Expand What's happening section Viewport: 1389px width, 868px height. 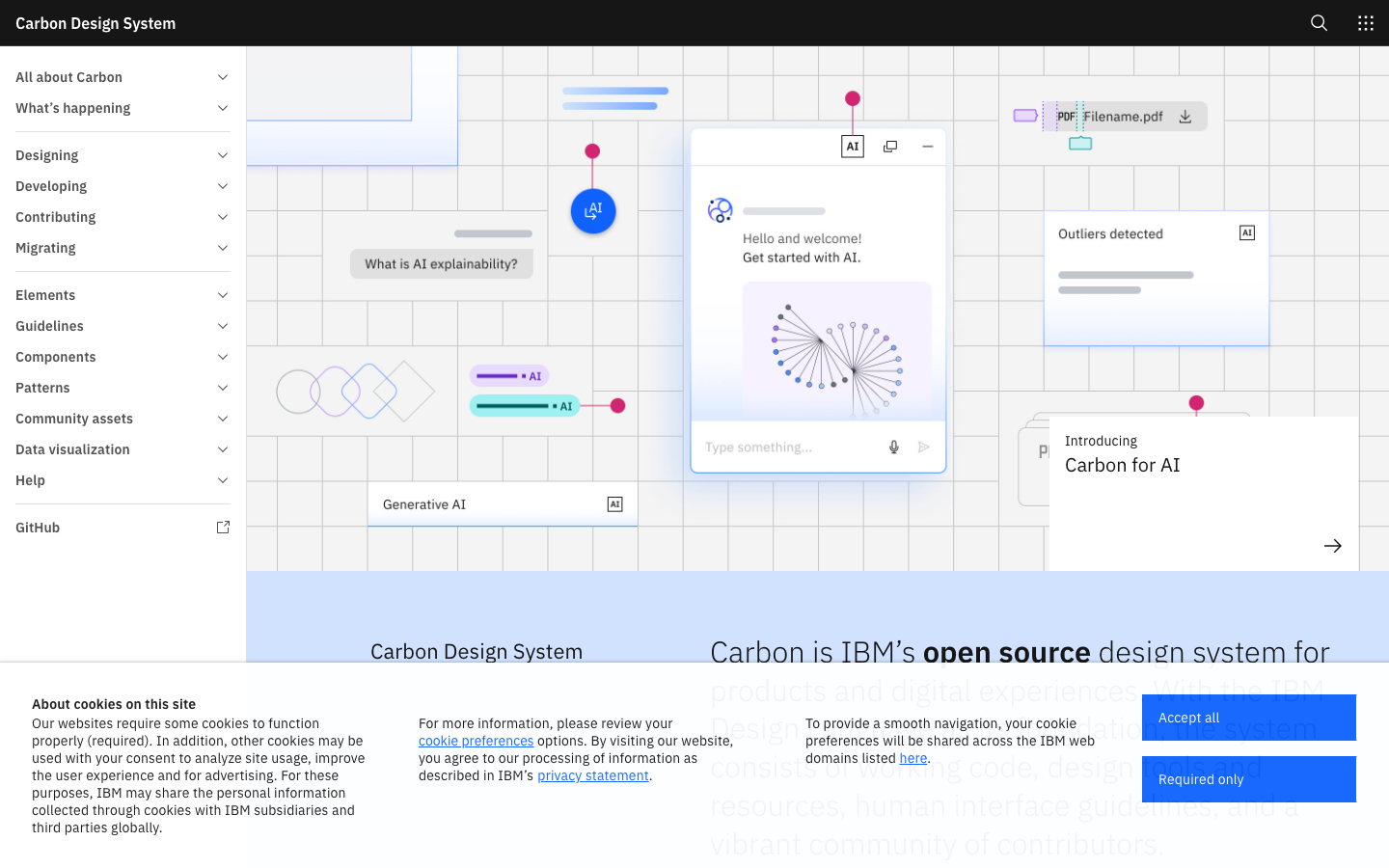coord(123,108)
